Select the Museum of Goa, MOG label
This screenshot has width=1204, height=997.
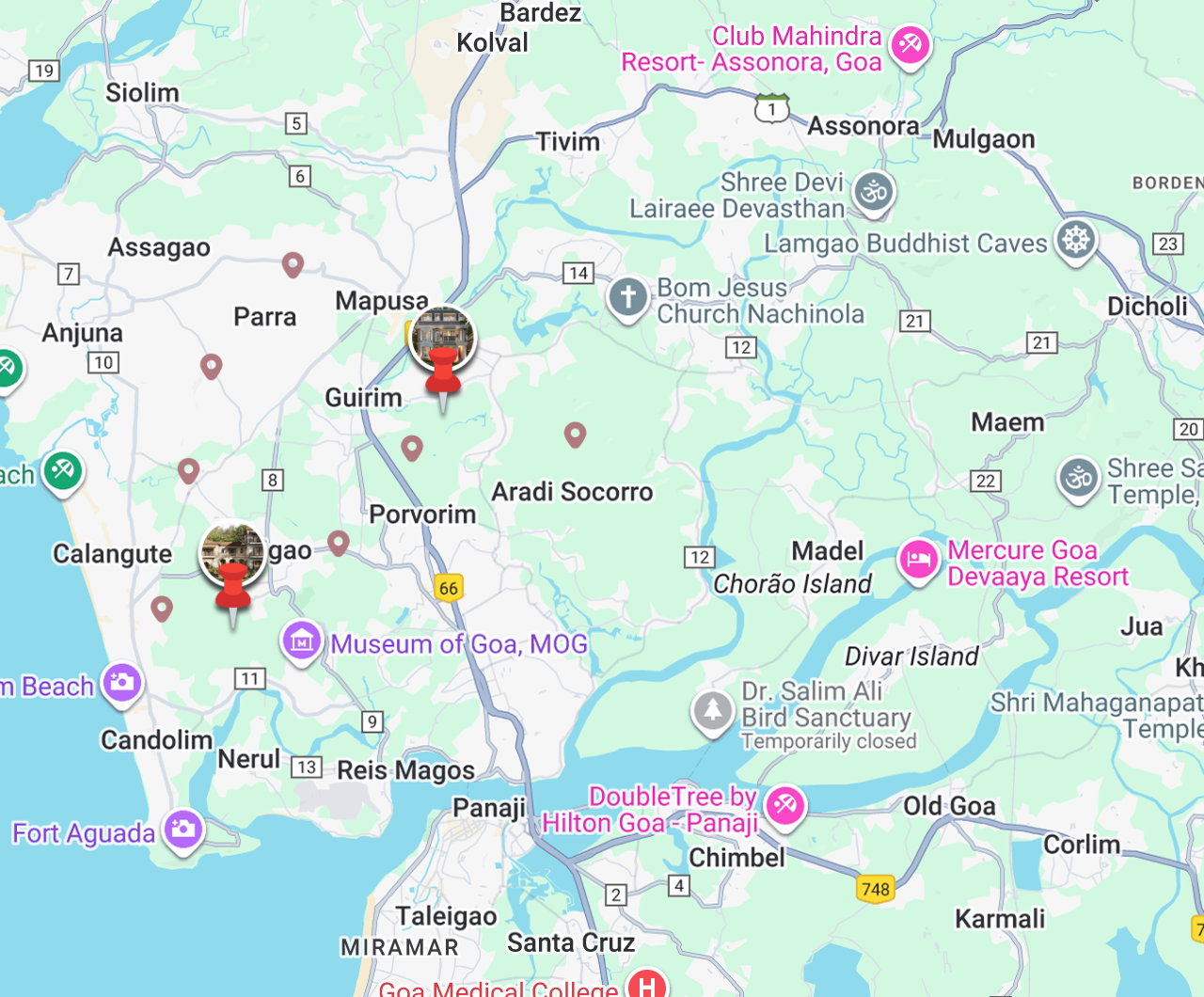(459, 644)
